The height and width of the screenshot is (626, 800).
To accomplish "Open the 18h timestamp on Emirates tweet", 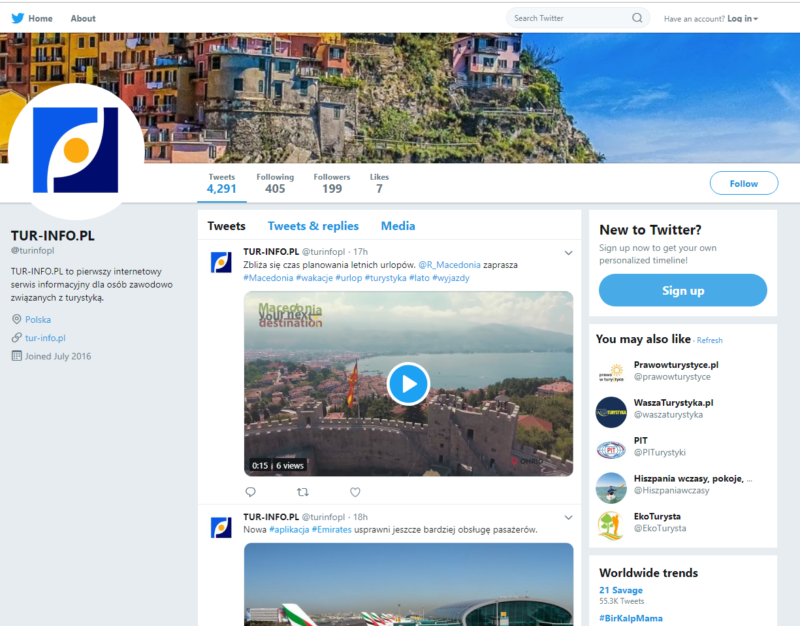I will tap(360, 517).
